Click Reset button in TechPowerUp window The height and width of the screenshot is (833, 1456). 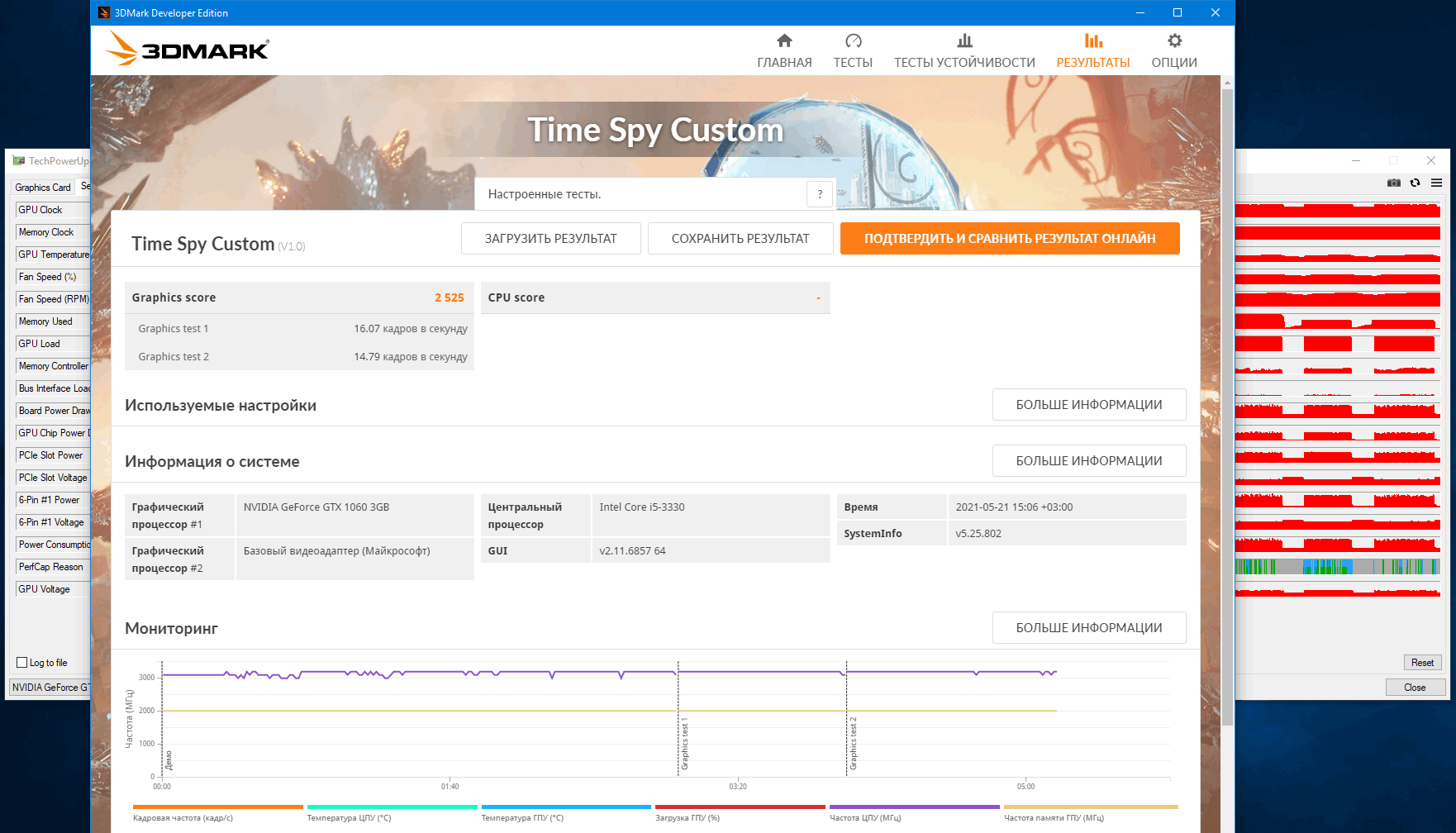[x=1422, y=663]
